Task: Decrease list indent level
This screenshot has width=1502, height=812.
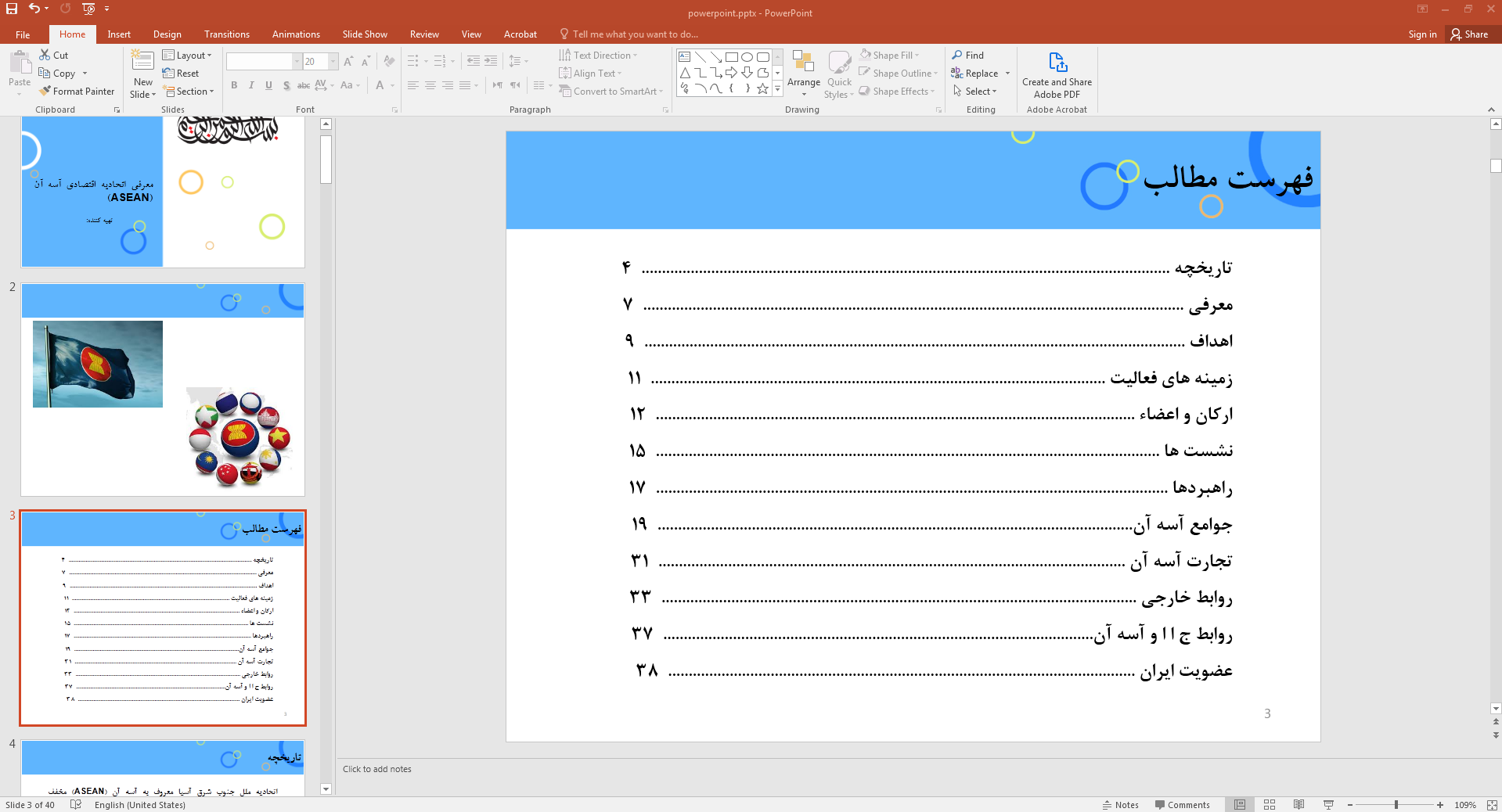Action: tap(474, 61)
